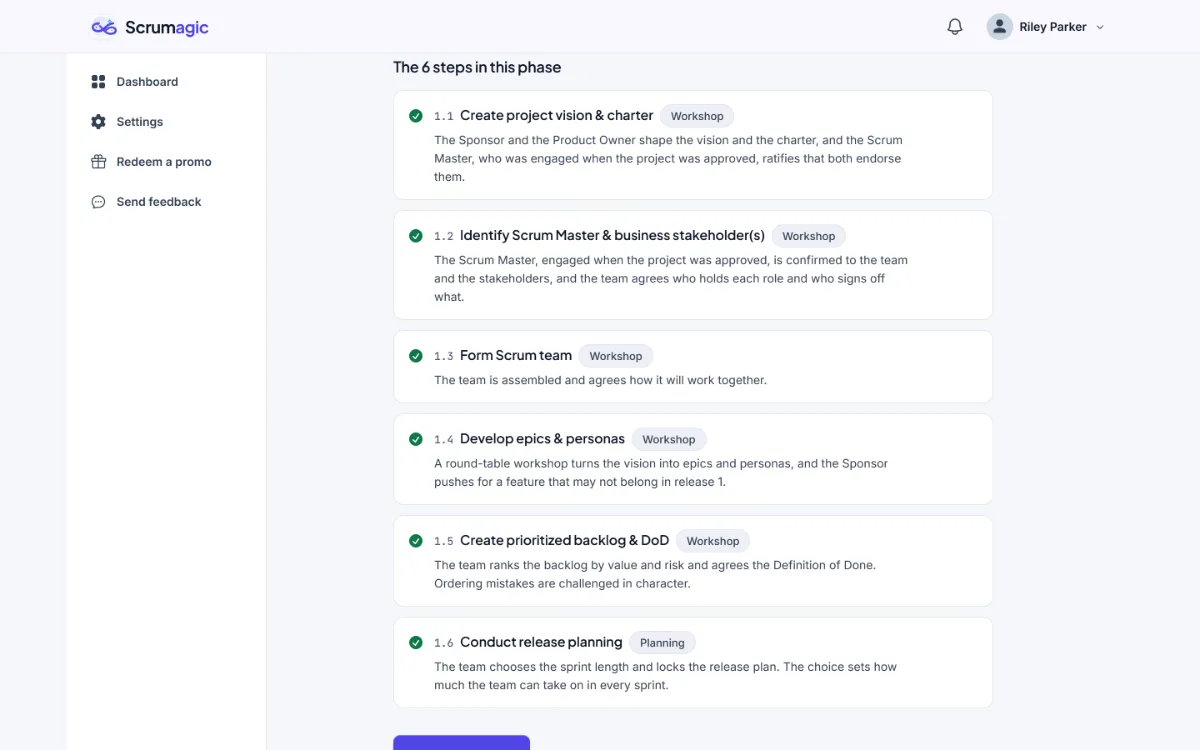The image size is (1200, 750).
Task: Click the step number 1.1
Action: tap(444, 116)
